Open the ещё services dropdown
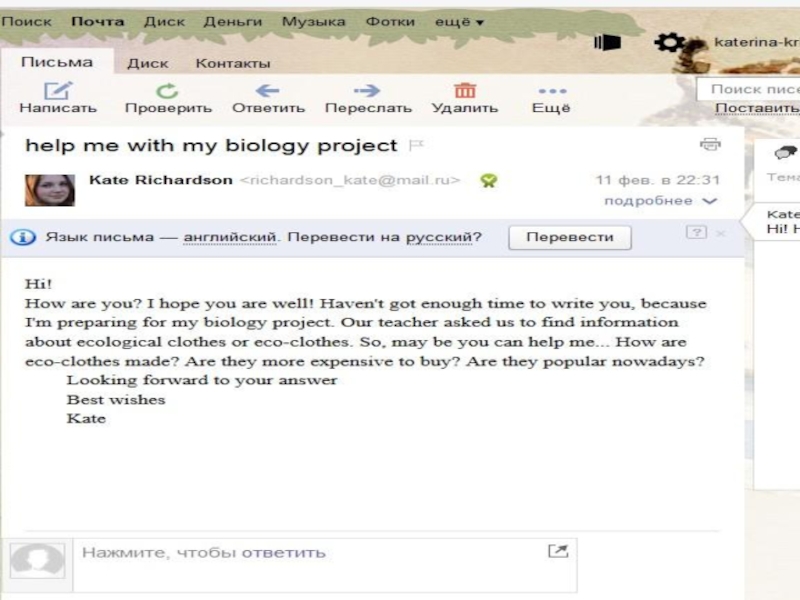This screenshot has height=600, width=800. pos(459,21)
